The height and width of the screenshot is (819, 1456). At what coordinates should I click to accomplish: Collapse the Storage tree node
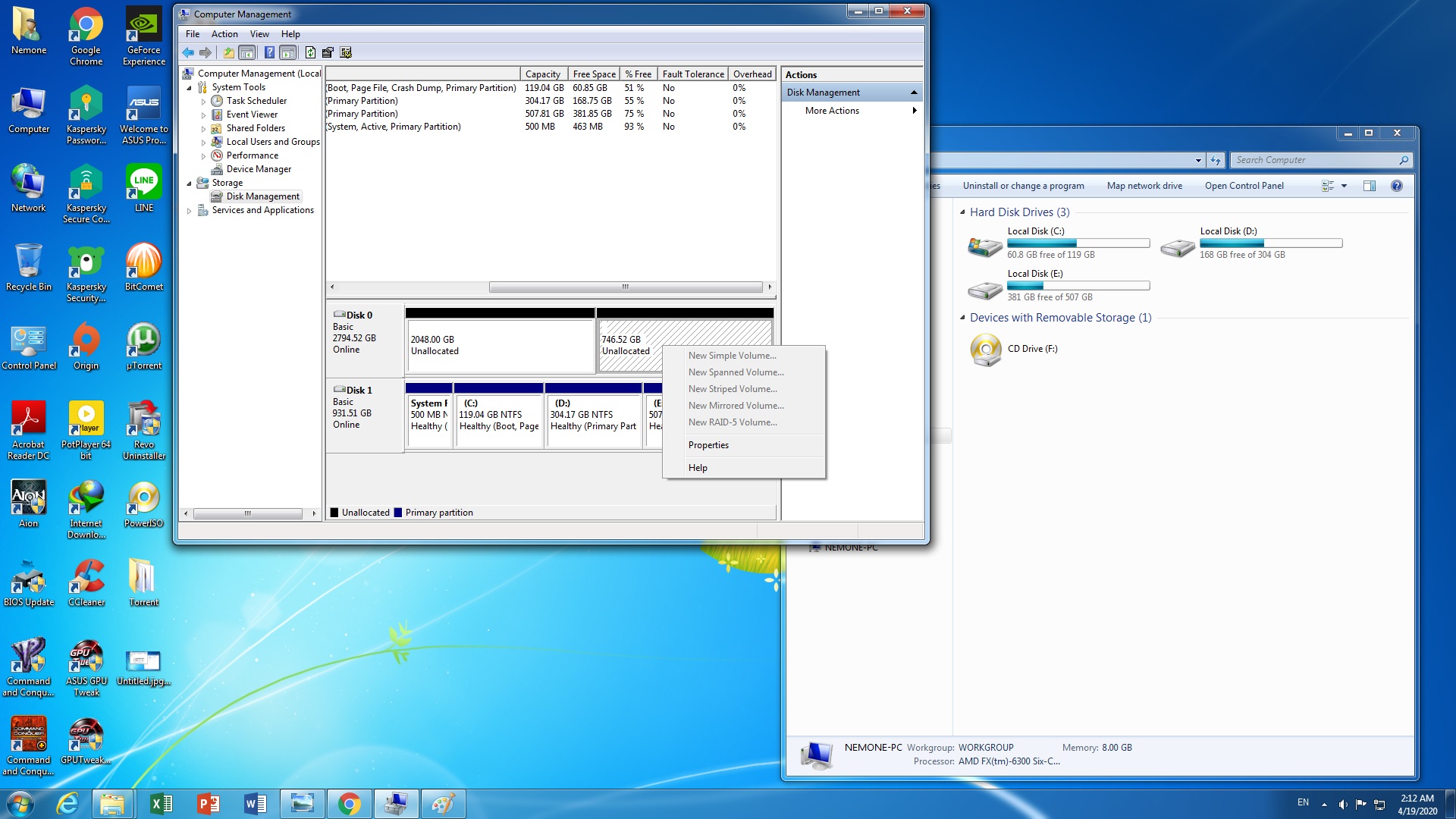[x=190, y=184]
